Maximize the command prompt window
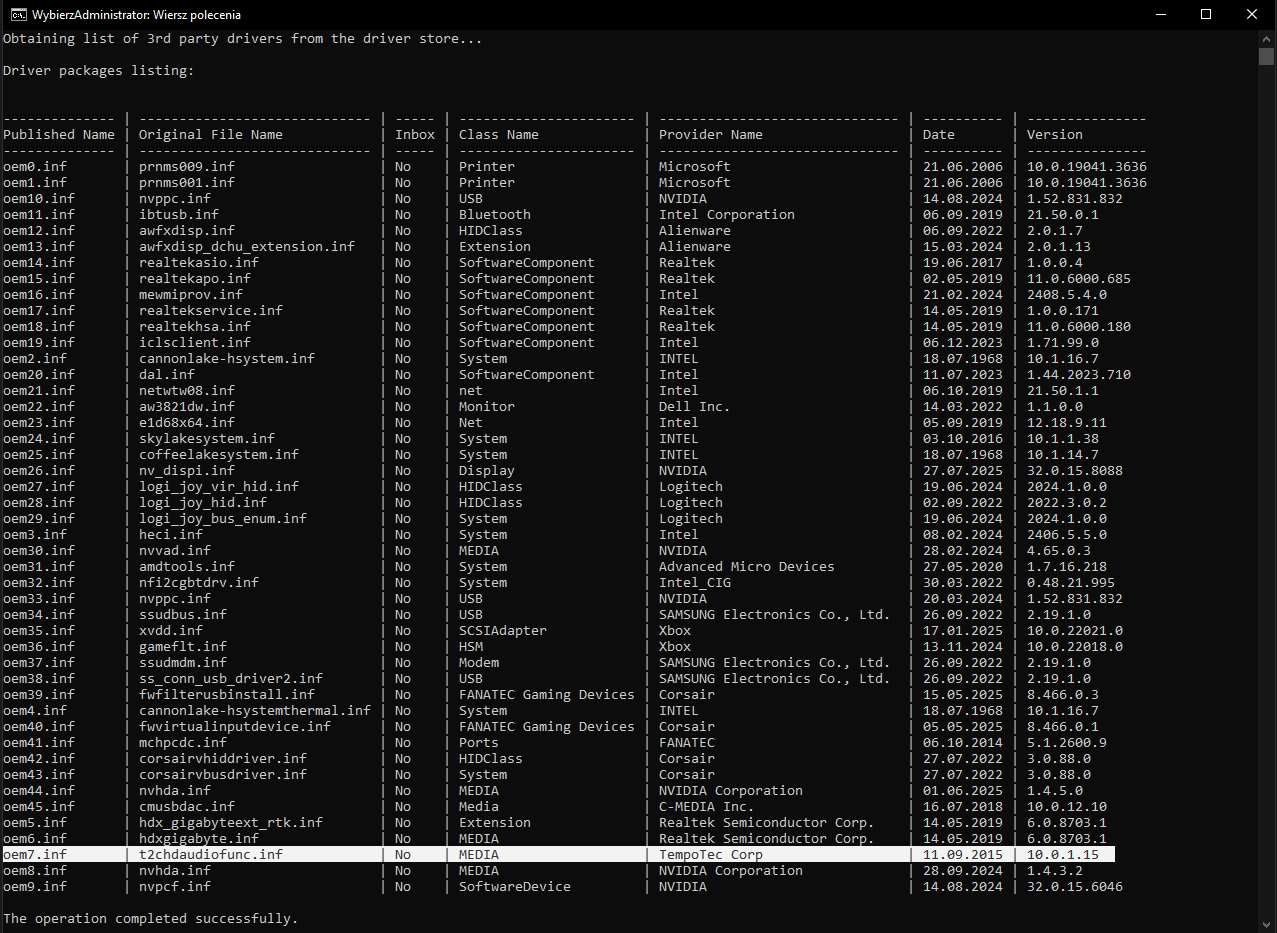 pos(1206,14)
